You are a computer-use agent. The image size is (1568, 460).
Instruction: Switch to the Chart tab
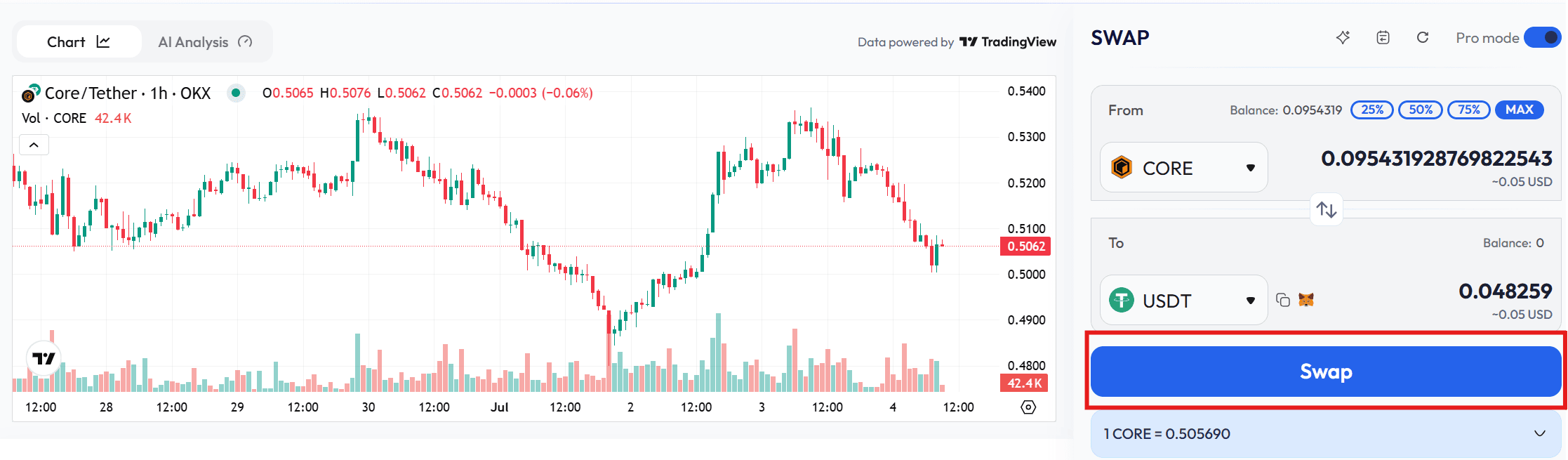pos(79,42)
